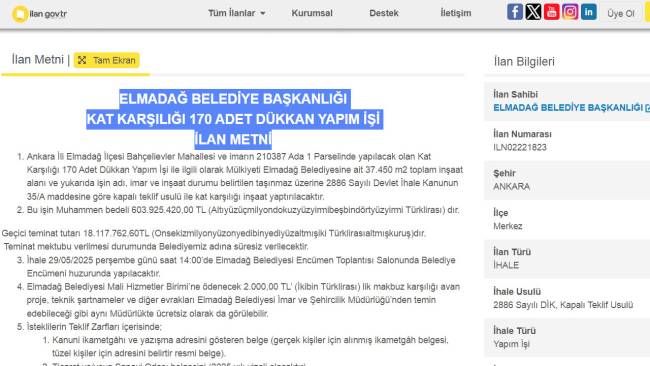
Task: Open the LinkedIn icon
Action: [589, 12]
